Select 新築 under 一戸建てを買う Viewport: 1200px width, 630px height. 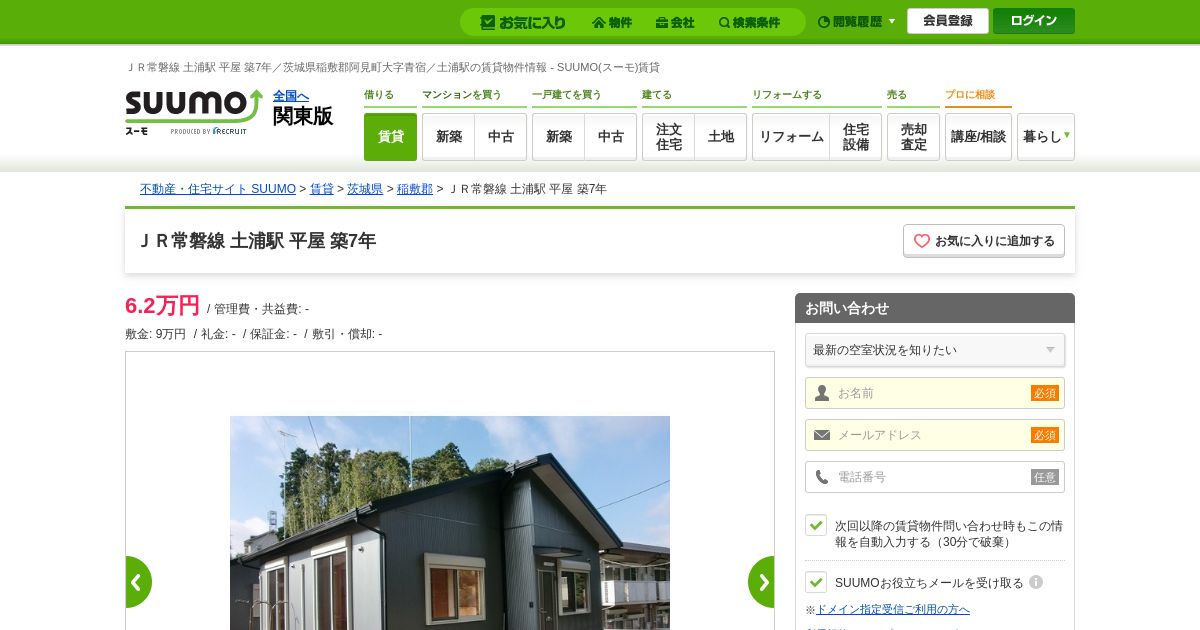point(558,137)
